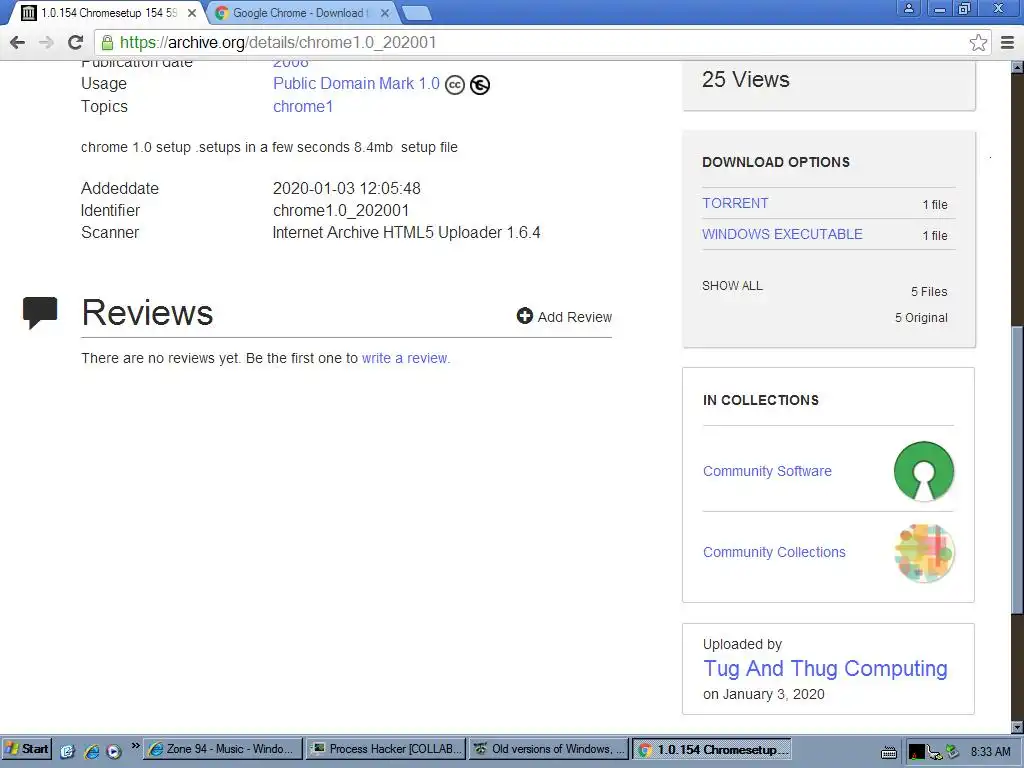The width and height of the screenshot is (1024, 768).
Task: Open the Community Software collection link
Action: [x=767, y=471]
